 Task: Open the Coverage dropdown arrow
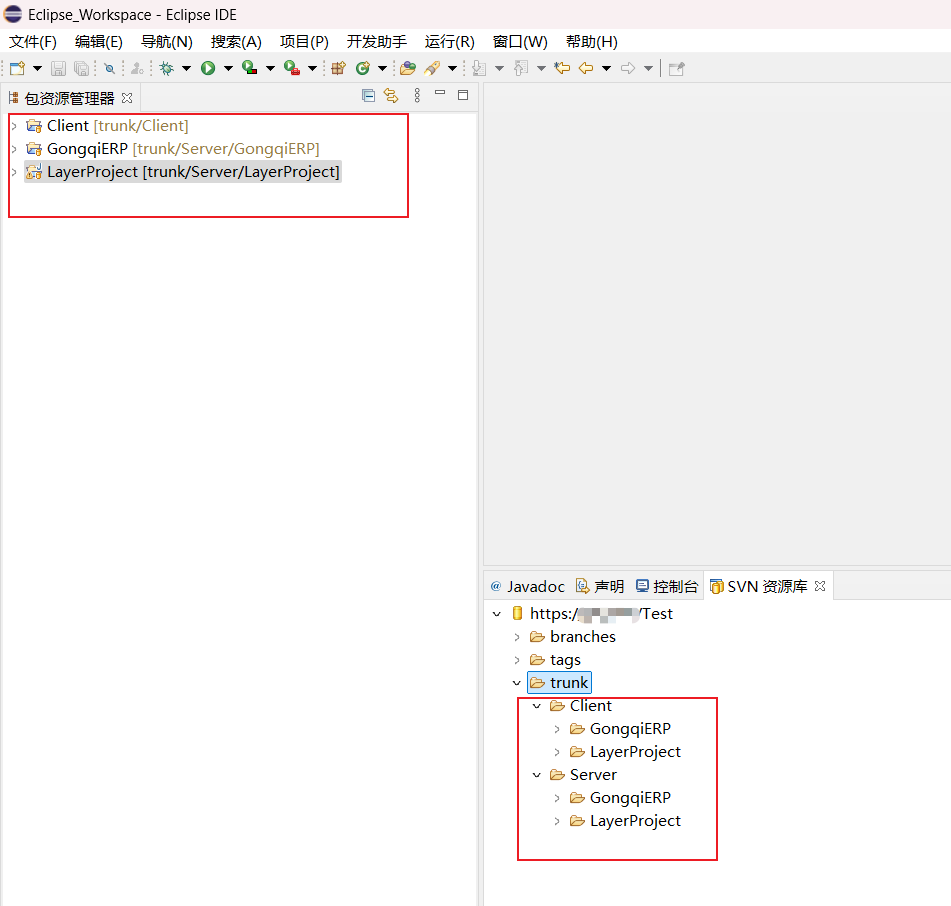pos(270,69)
